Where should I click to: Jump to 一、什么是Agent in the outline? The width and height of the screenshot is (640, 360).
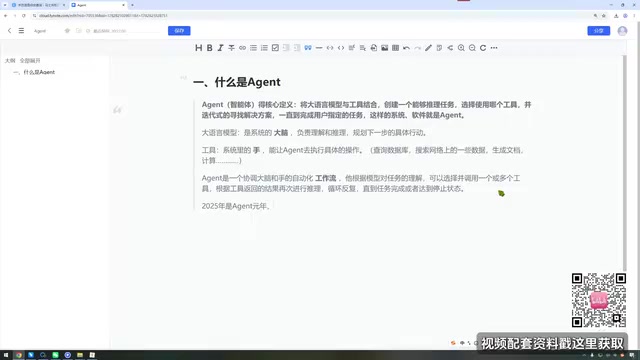[34, 72]
